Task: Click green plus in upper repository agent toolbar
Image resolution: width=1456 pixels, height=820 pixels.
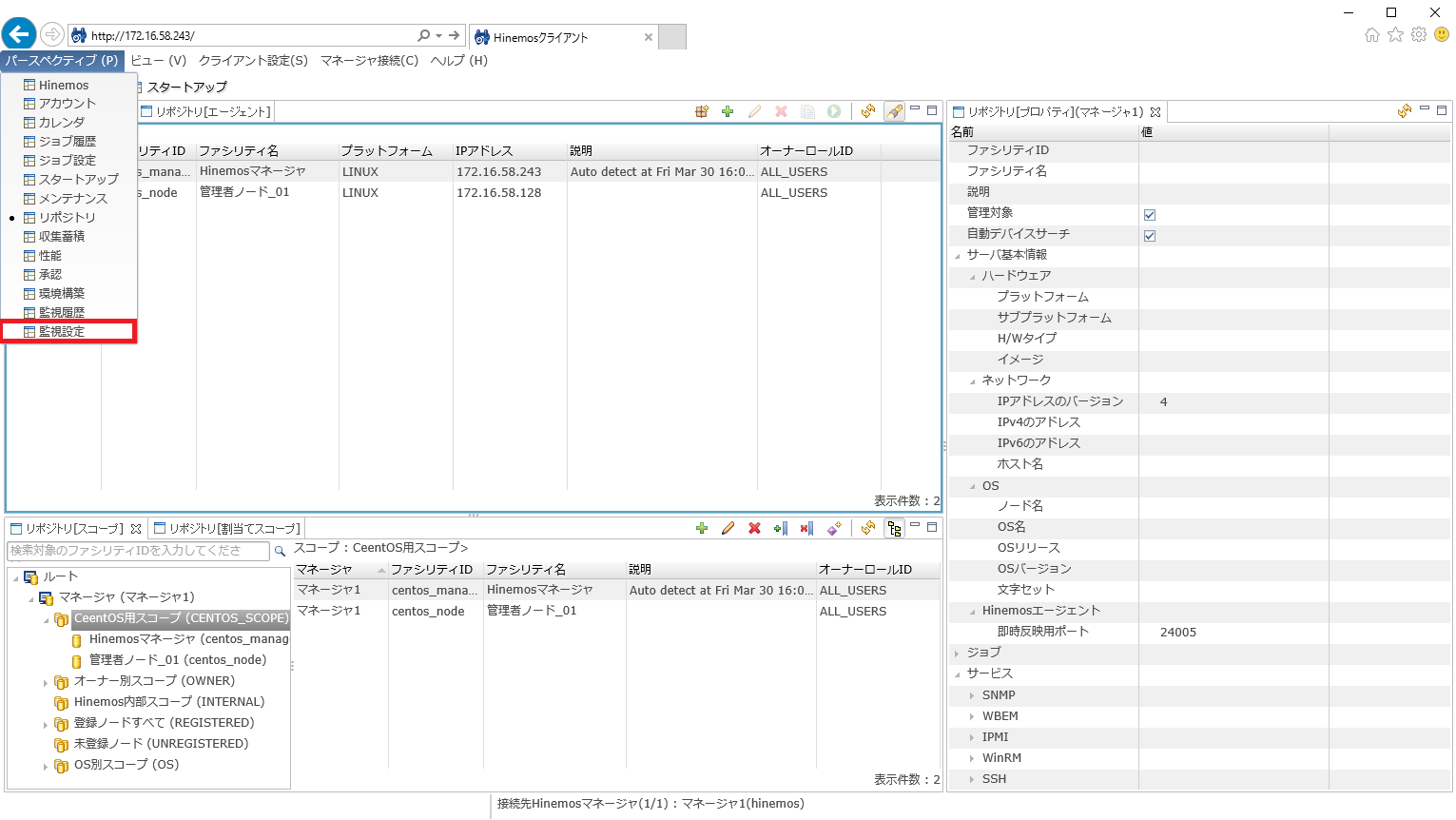Action: pos(728,111)
